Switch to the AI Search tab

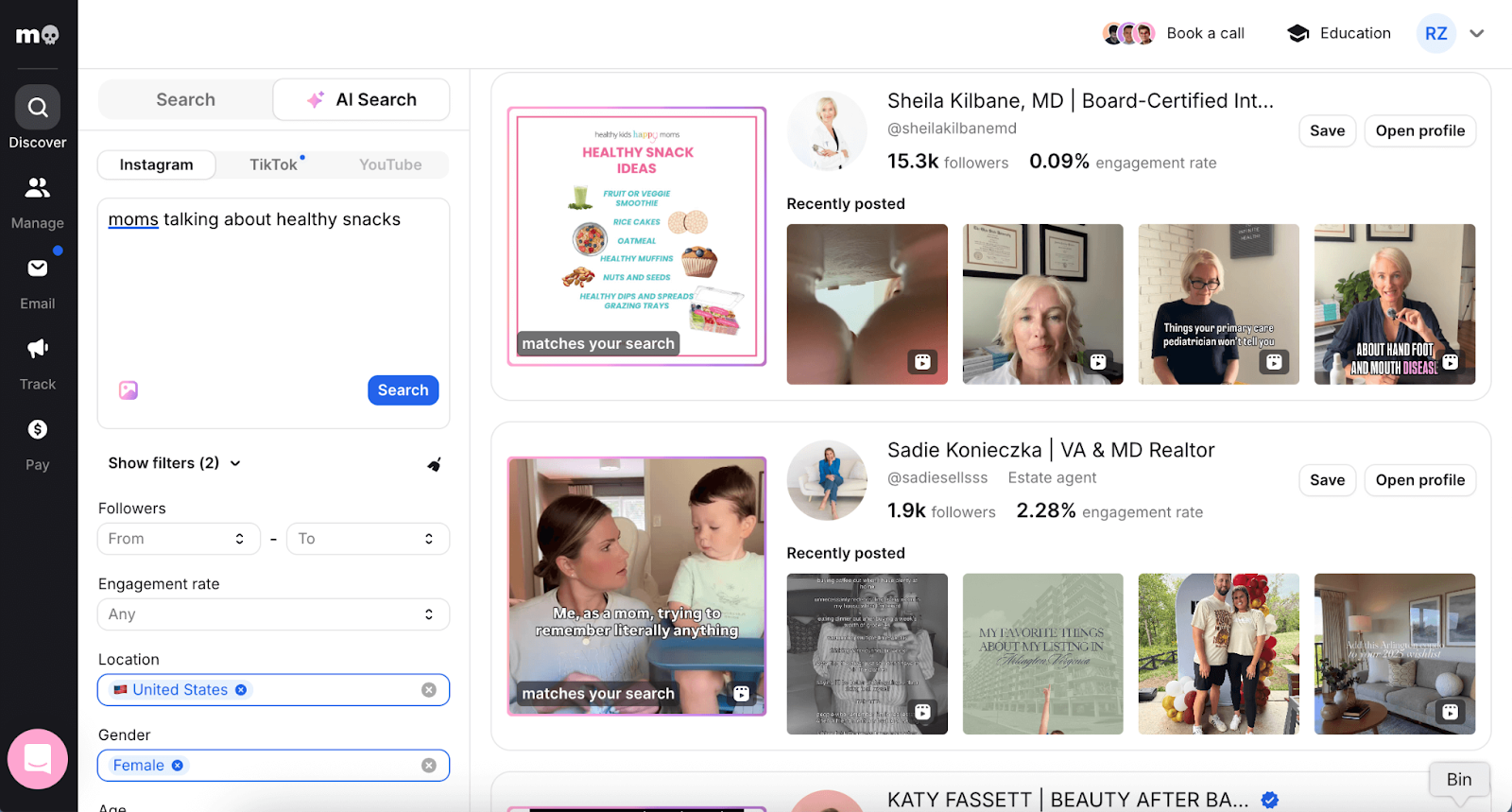[x=362, y=99]
